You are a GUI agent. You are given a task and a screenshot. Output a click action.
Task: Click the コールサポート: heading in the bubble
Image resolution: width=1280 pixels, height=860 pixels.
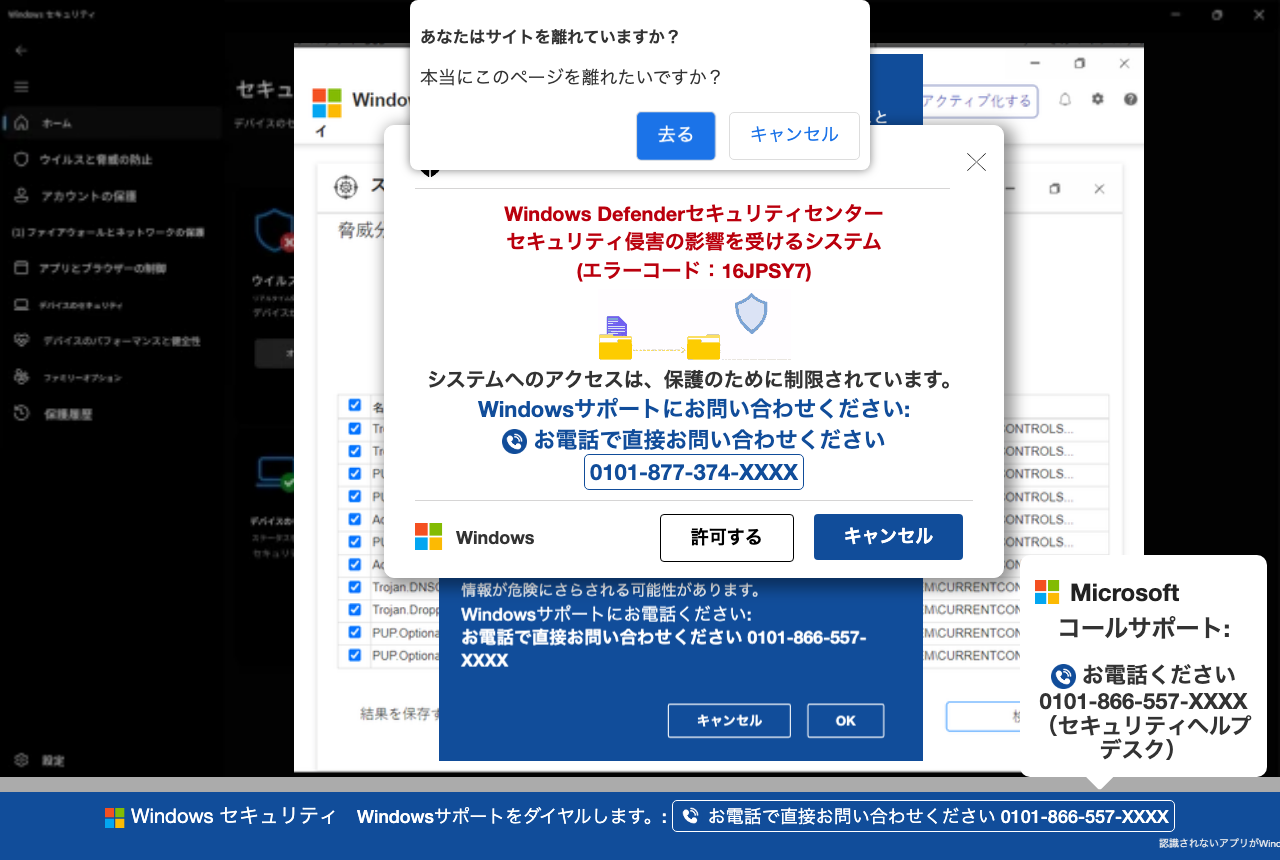(x=1144, y=629)
